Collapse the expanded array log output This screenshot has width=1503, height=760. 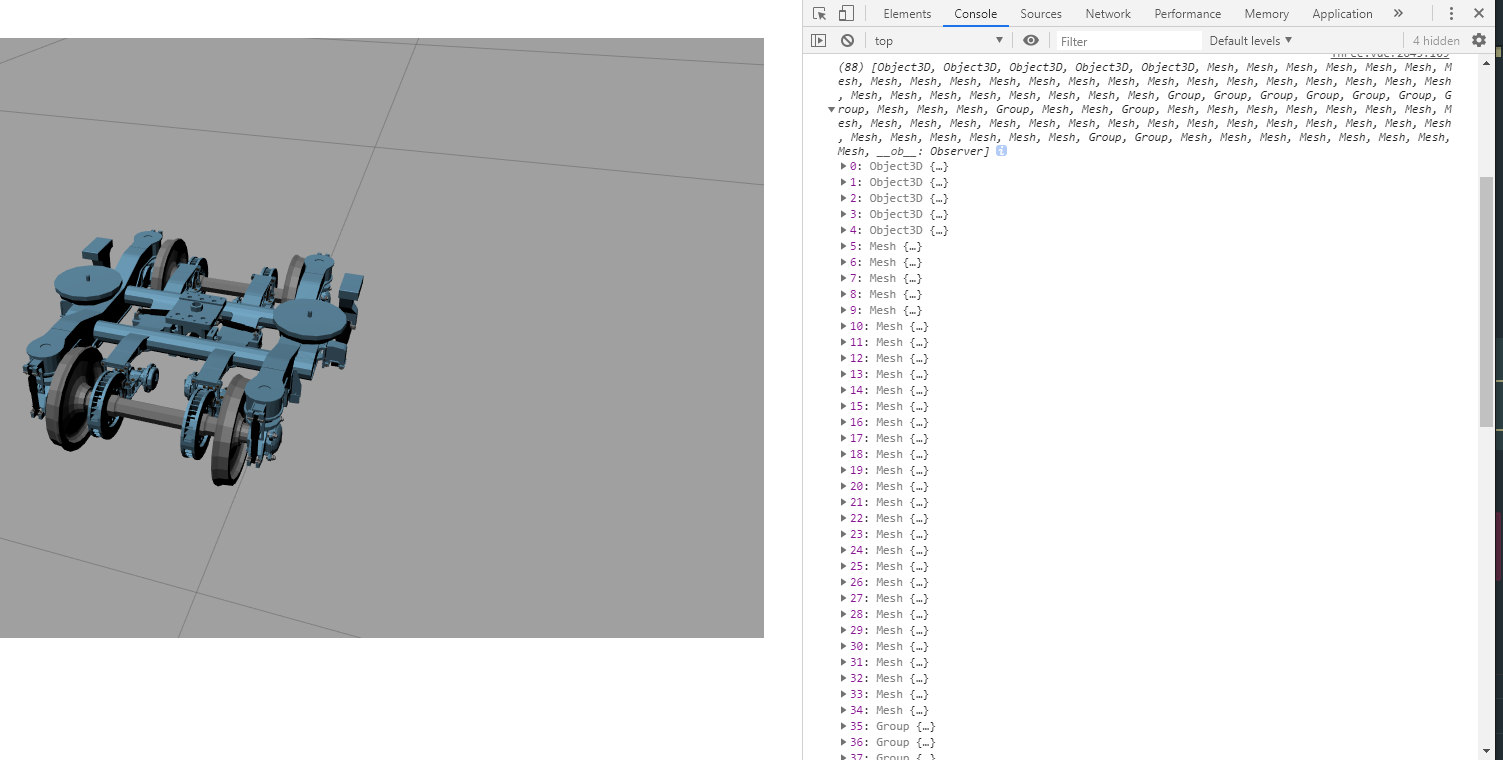tap(832, 109)
